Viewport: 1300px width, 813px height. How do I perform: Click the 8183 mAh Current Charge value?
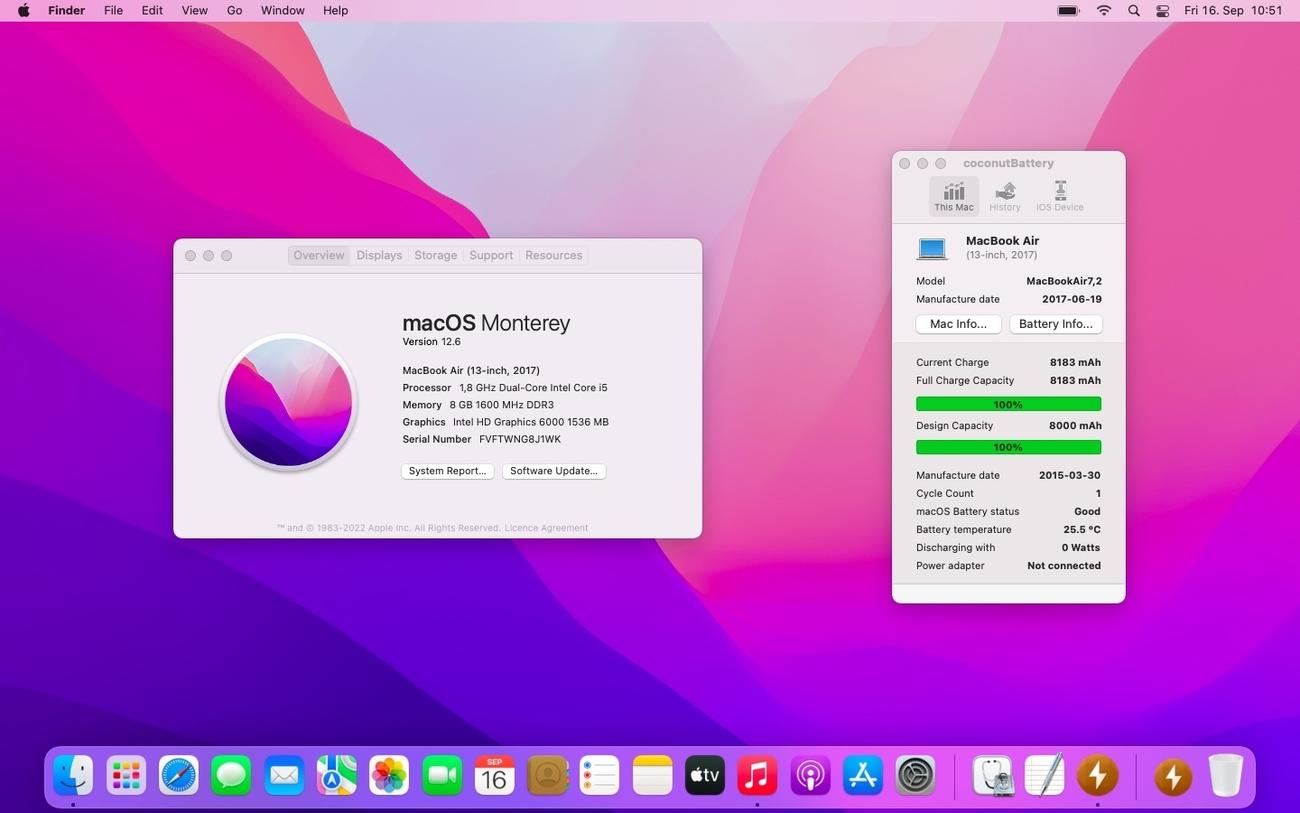tap(1075, 362)
